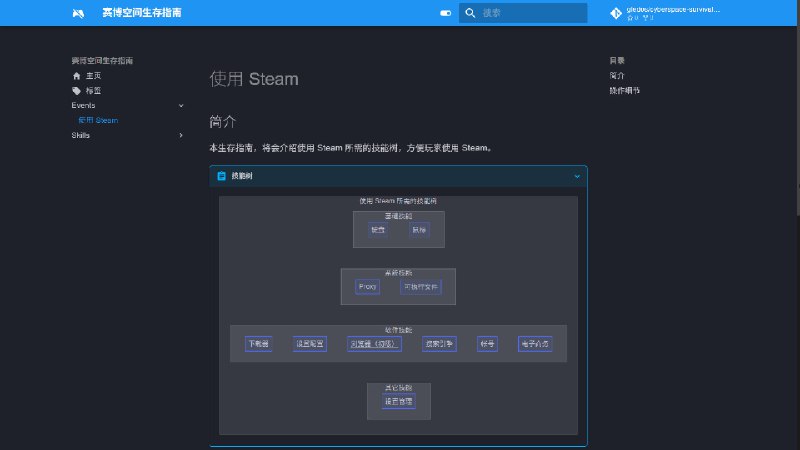Click the clipboard icon in the 技能树 panel header

pyautogui.click(x=221, y=176)
